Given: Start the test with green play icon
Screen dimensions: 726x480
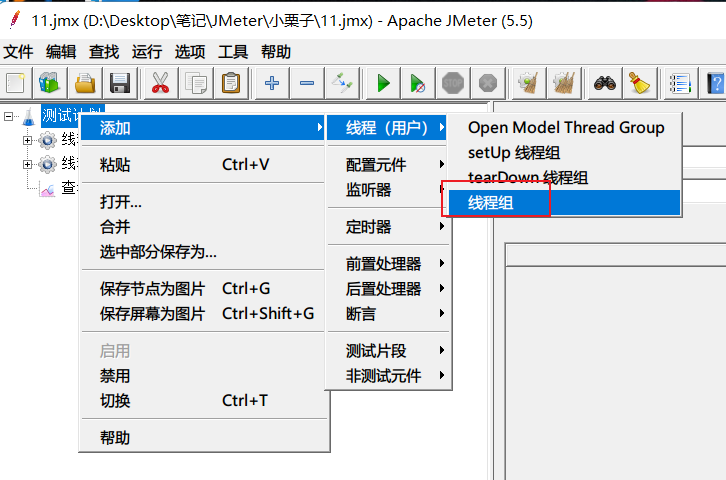Looking at the screenshot, I should (383, 83).
